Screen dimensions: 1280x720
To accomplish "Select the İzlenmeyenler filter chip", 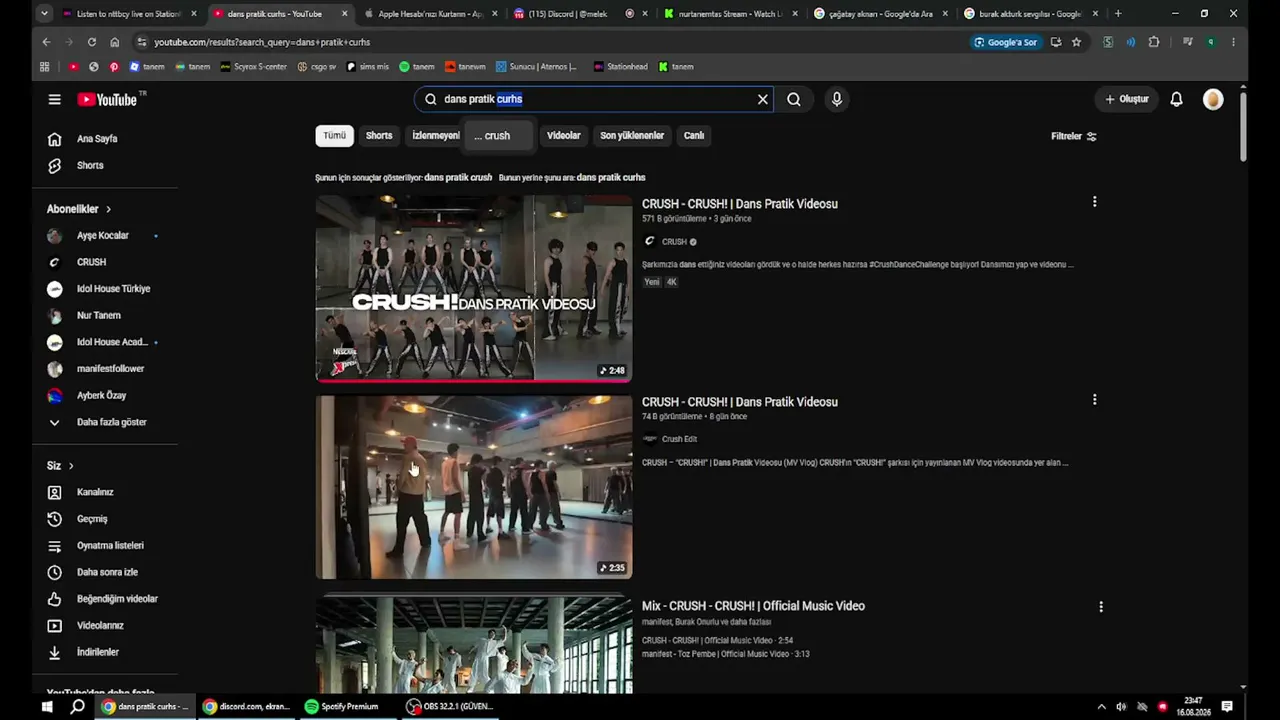I will coord(435,136).
